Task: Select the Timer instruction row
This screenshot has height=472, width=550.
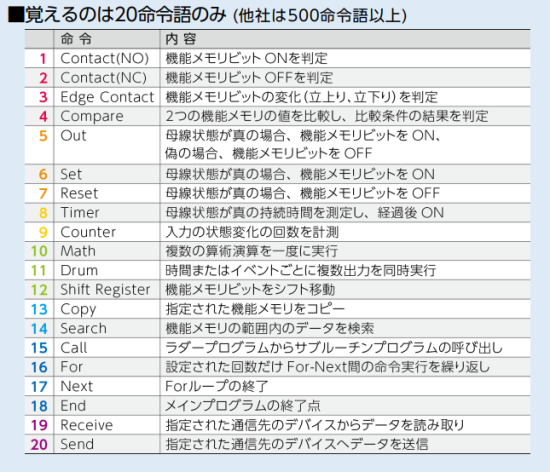Action: coord(277,213)
